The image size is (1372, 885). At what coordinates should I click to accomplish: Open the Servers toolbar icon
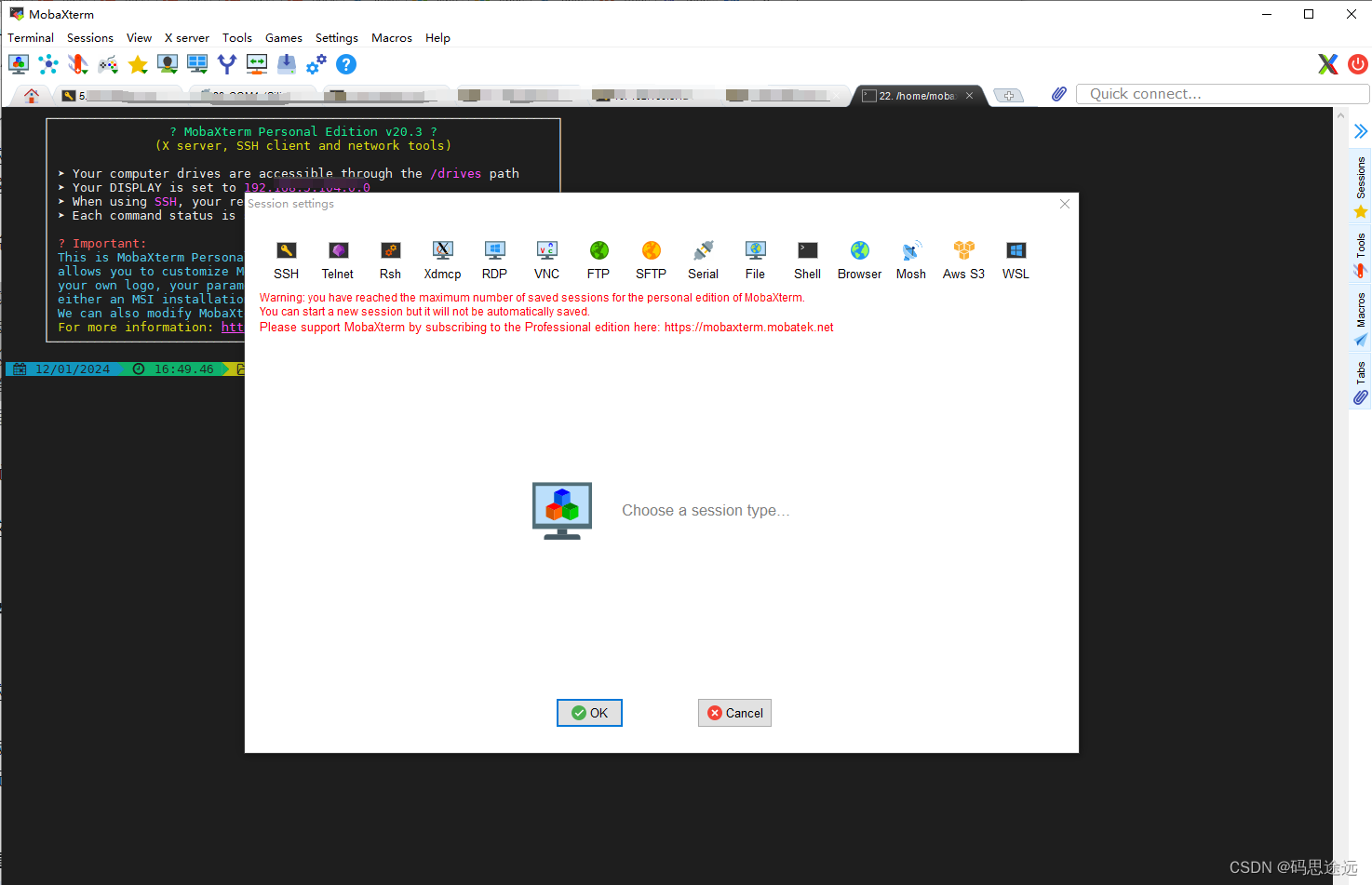coord(48,64)
